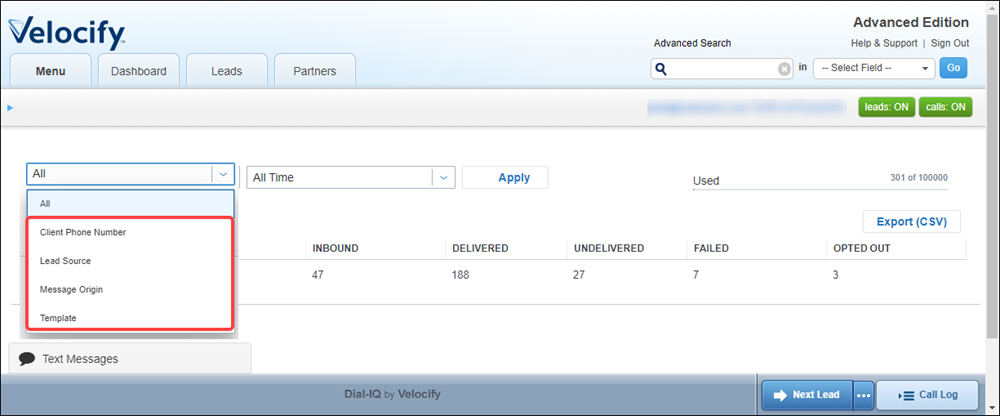Click the opted out value 3
Screen dimensions: 1000x416
pos(837,276)
